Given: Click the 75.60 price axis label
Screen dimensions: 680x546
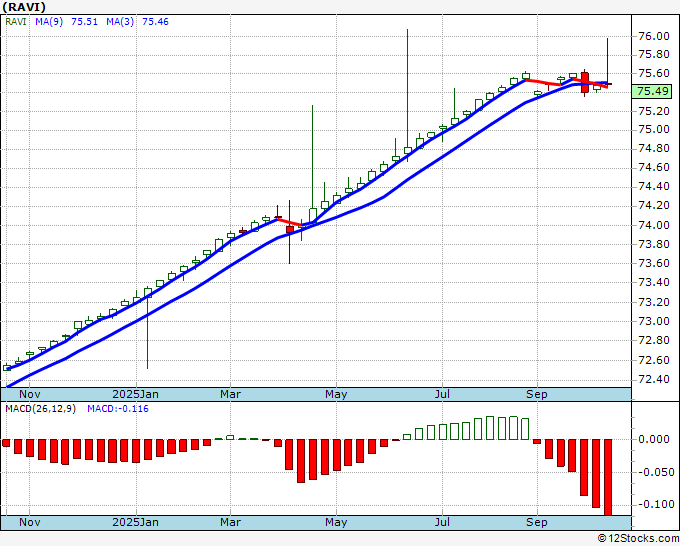Looking at the screenshot, I should coord(654,73).
